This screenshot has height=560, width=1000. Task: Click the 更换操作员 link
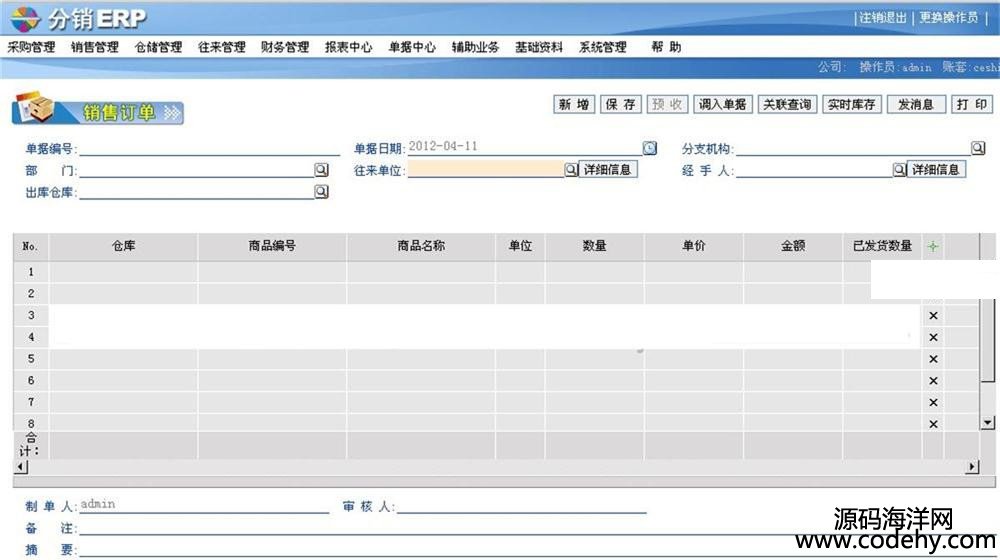click(x=948, y=18)
